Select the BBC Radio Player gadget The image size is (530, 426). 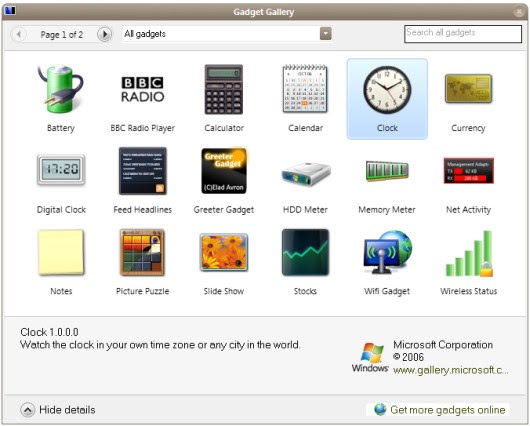click(142, 89)
